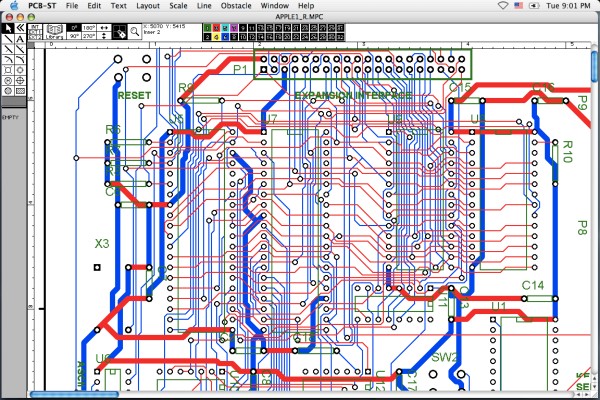Click the horizontal scrollbar thumb

(74, 394)
